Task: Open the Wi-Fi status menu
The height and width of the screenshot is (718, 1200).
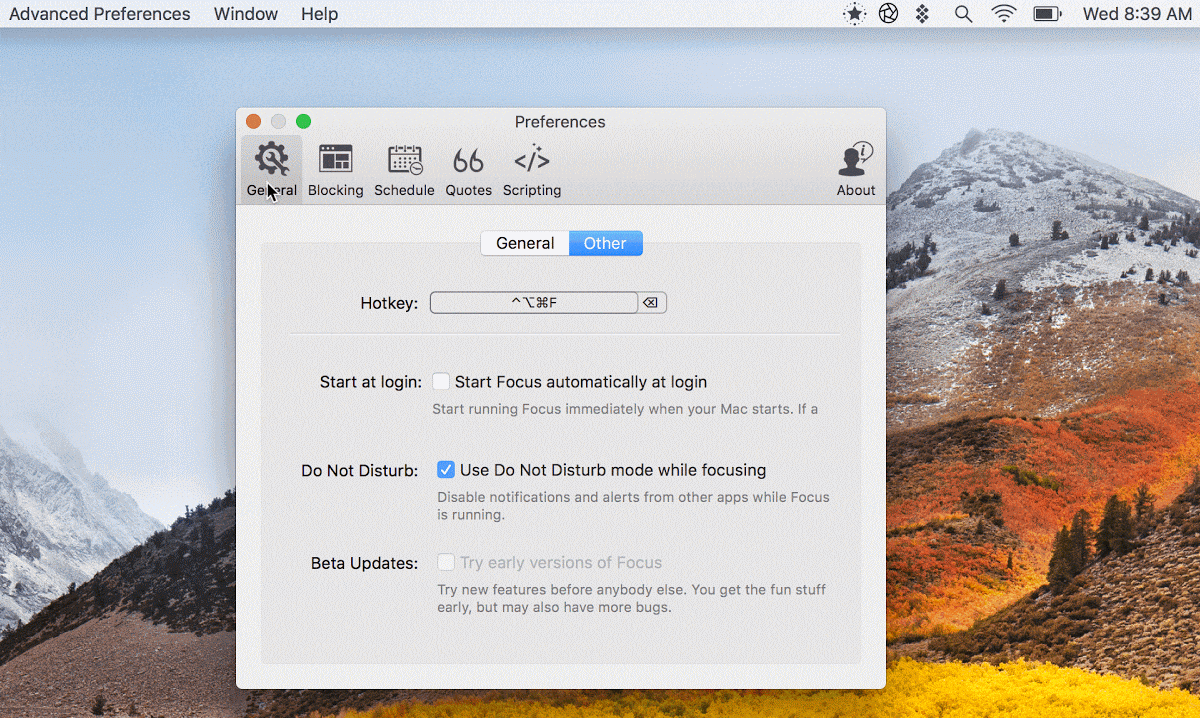Action: (x=1003, y=14)
